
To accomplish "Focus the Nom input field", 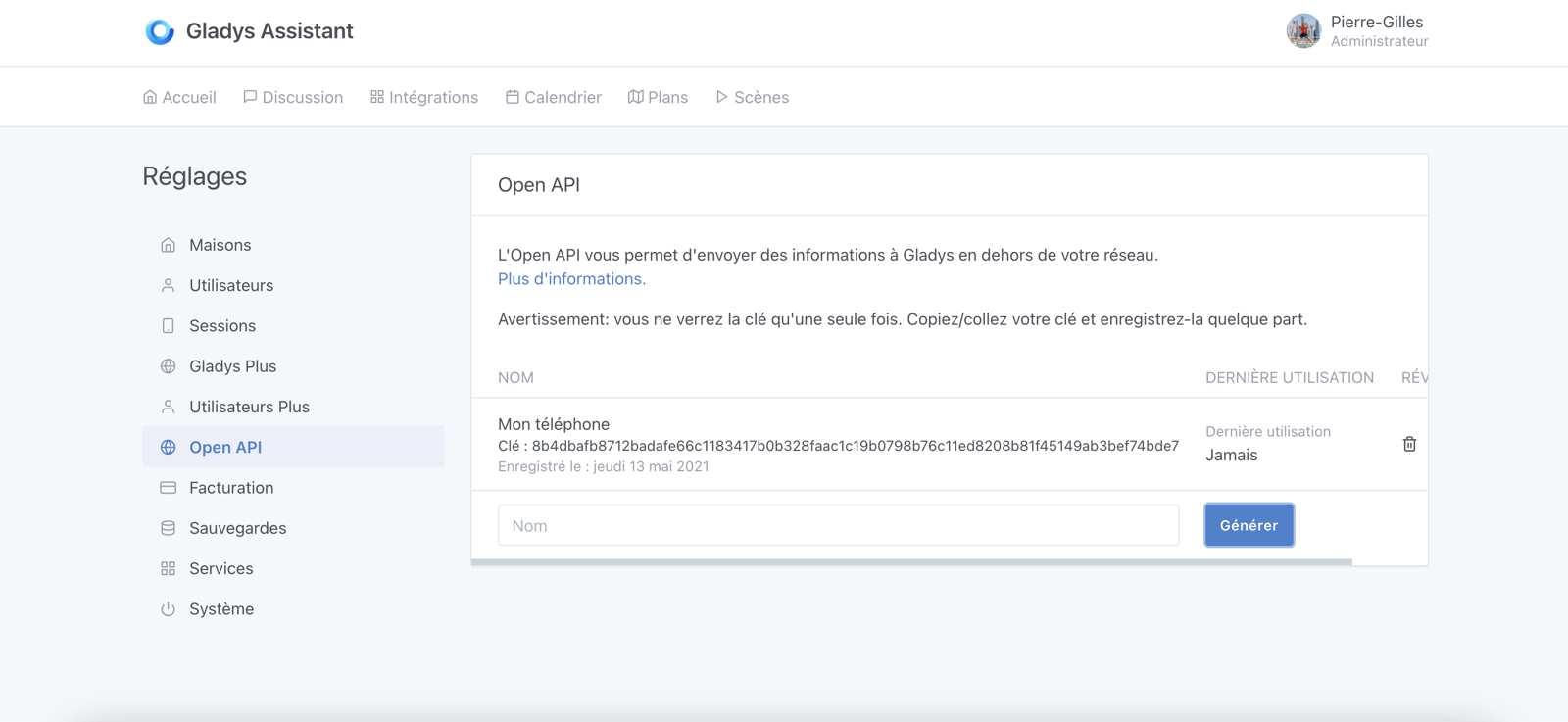I will point(838,525).
